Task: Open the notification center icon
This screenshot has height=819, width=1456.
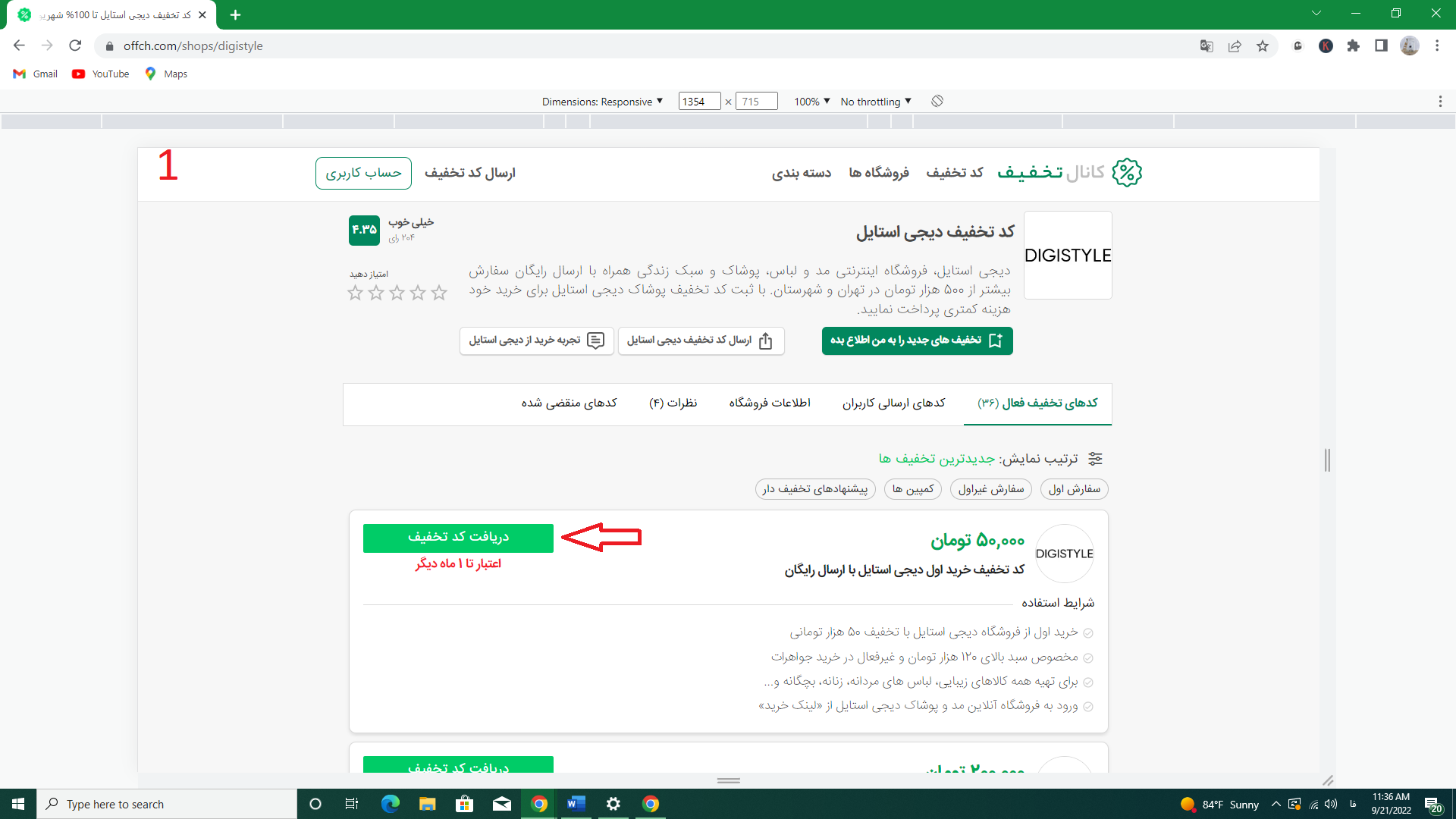Action: click(1432, 804)
